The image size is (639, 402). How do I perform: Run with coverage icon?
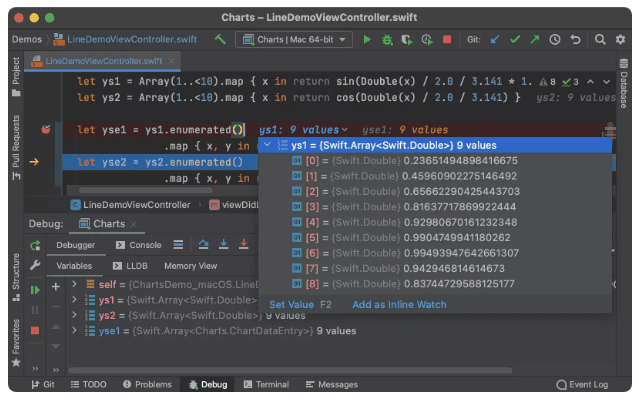[x=406, y=40]
